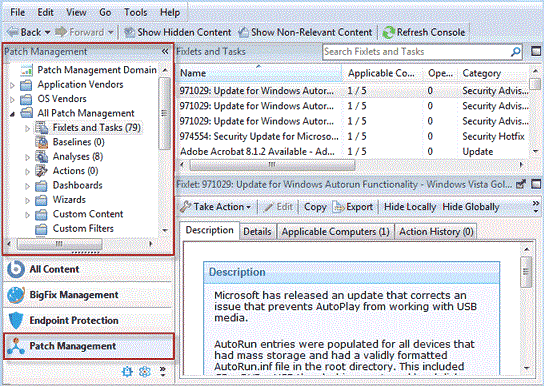Click the Analyses (8) tree icon
The image size is (544, 386).
[x=42, y=156]
